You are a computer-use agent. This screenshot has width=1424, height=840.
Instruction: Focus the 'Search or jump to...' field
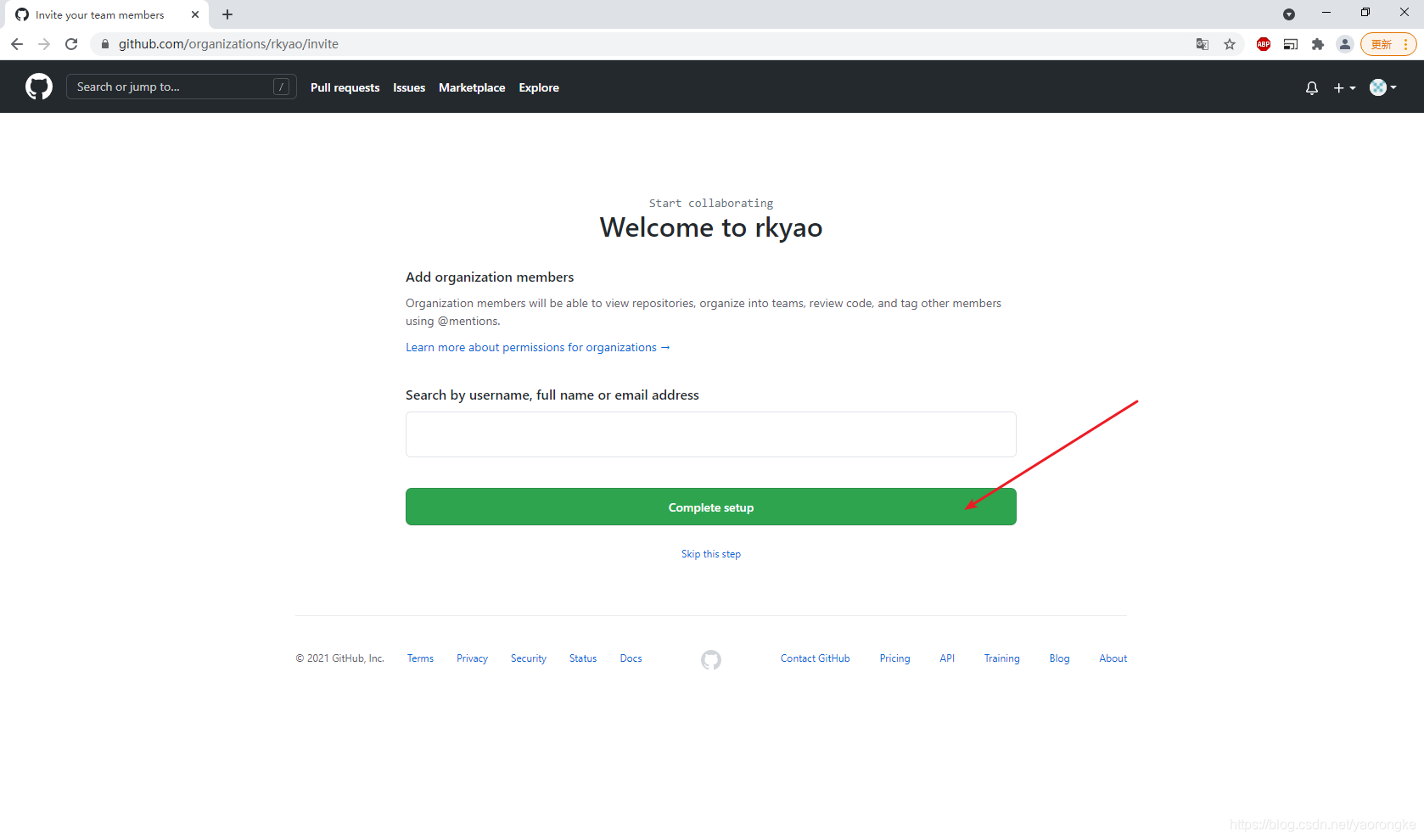tap(182, 87)
